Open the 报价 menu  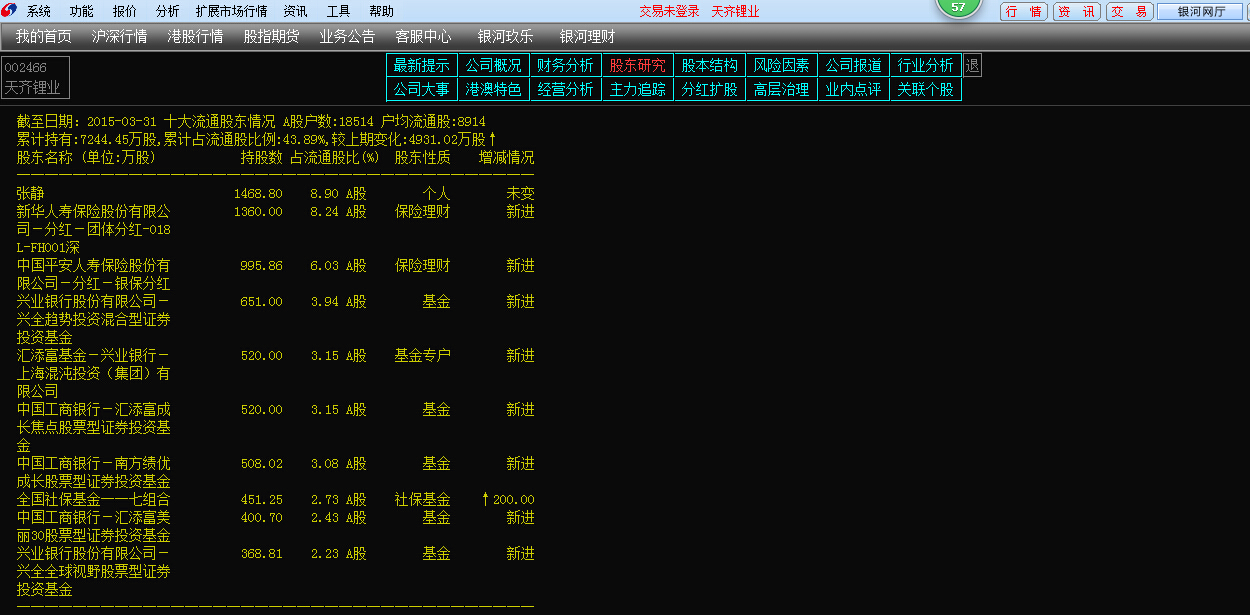[125, 12]
